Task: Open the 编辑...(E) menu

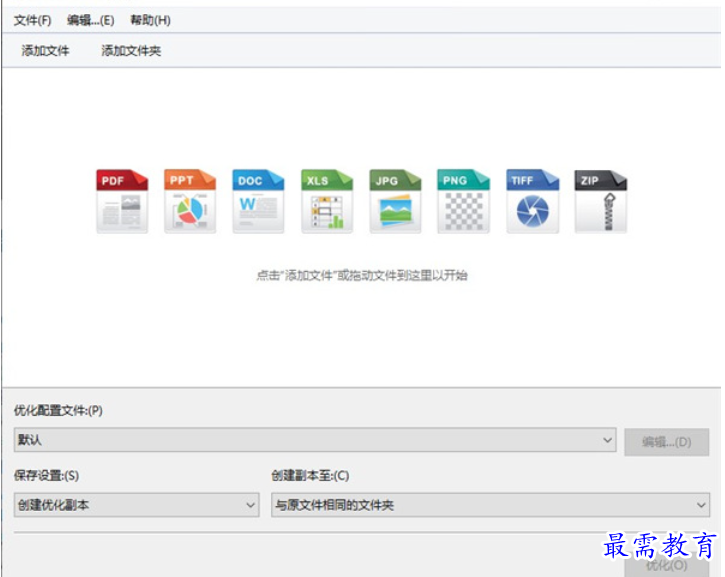Action: click(90, 20)
